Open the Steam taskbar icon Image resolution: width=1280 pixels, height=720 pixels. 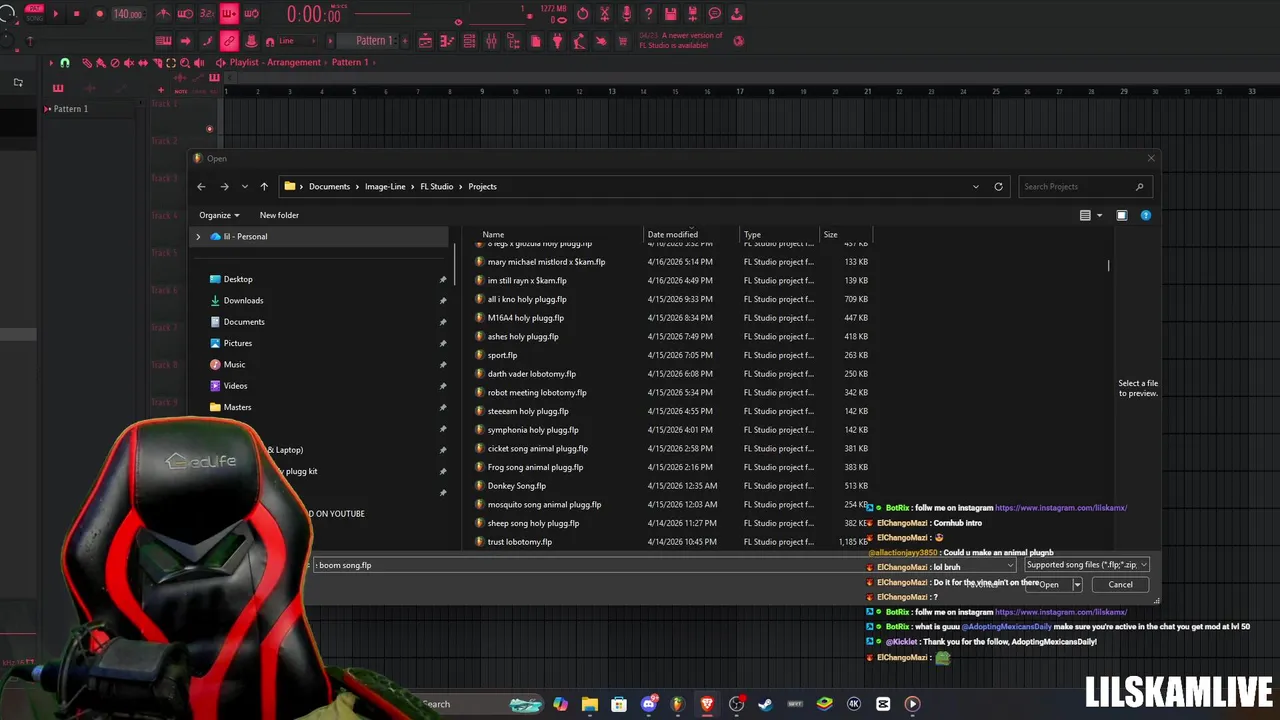pyautogui.click(x=766, y=704)
